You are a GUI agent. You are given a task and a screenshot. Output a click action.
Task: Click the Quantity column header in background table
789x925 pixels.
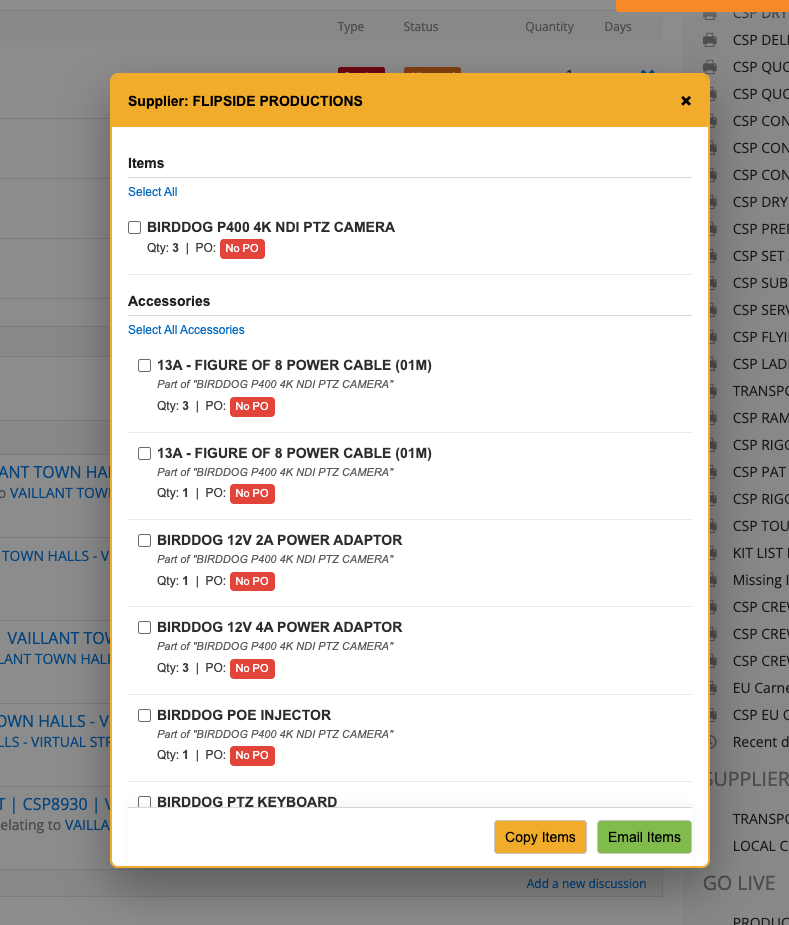click(549, 27)
